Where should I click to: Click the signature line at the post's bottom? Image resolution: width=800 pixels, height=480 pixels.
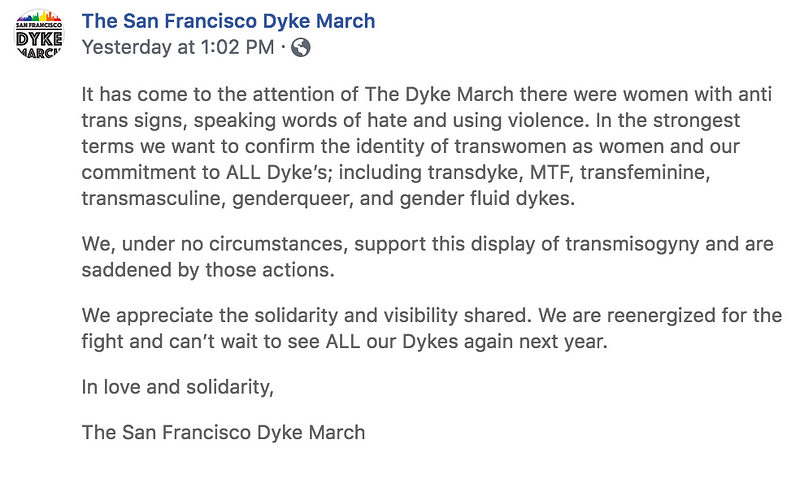coord(223,433)
